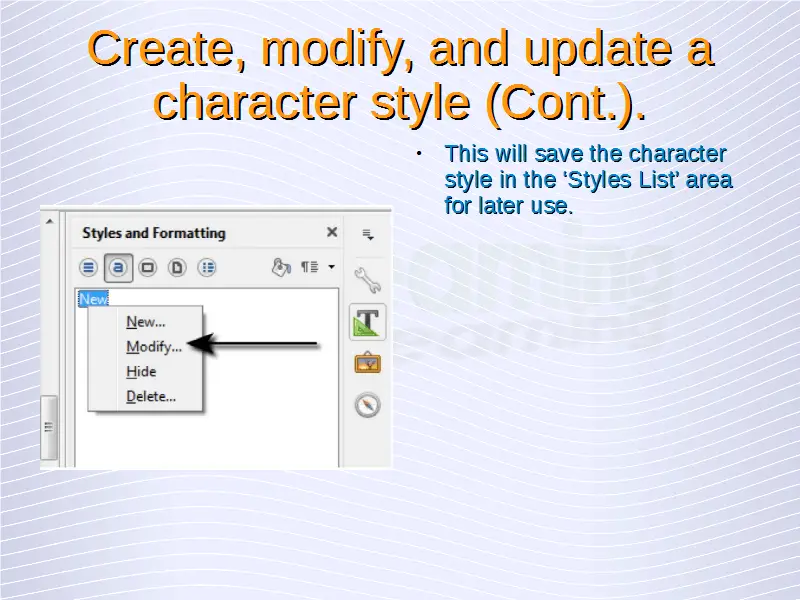800x600 pixels.
Task: Select Styles and Formatting sidebar tab
Action: click(x=368, y=322)
